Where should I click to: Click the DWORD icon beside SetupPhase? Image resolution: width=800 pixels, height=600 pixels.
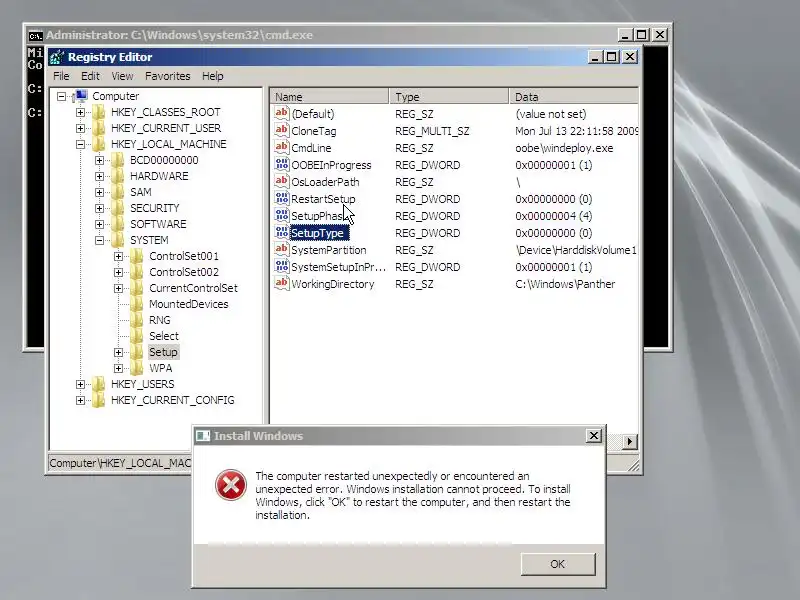tap(282, 216)
